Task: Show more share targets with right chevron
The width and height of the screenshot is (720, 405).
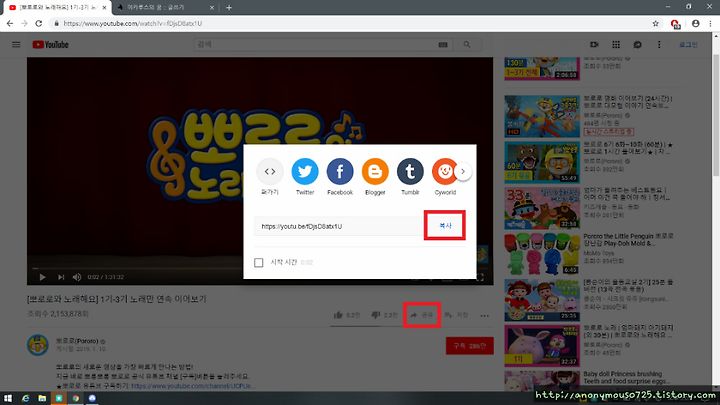Action: pos(463,171)
